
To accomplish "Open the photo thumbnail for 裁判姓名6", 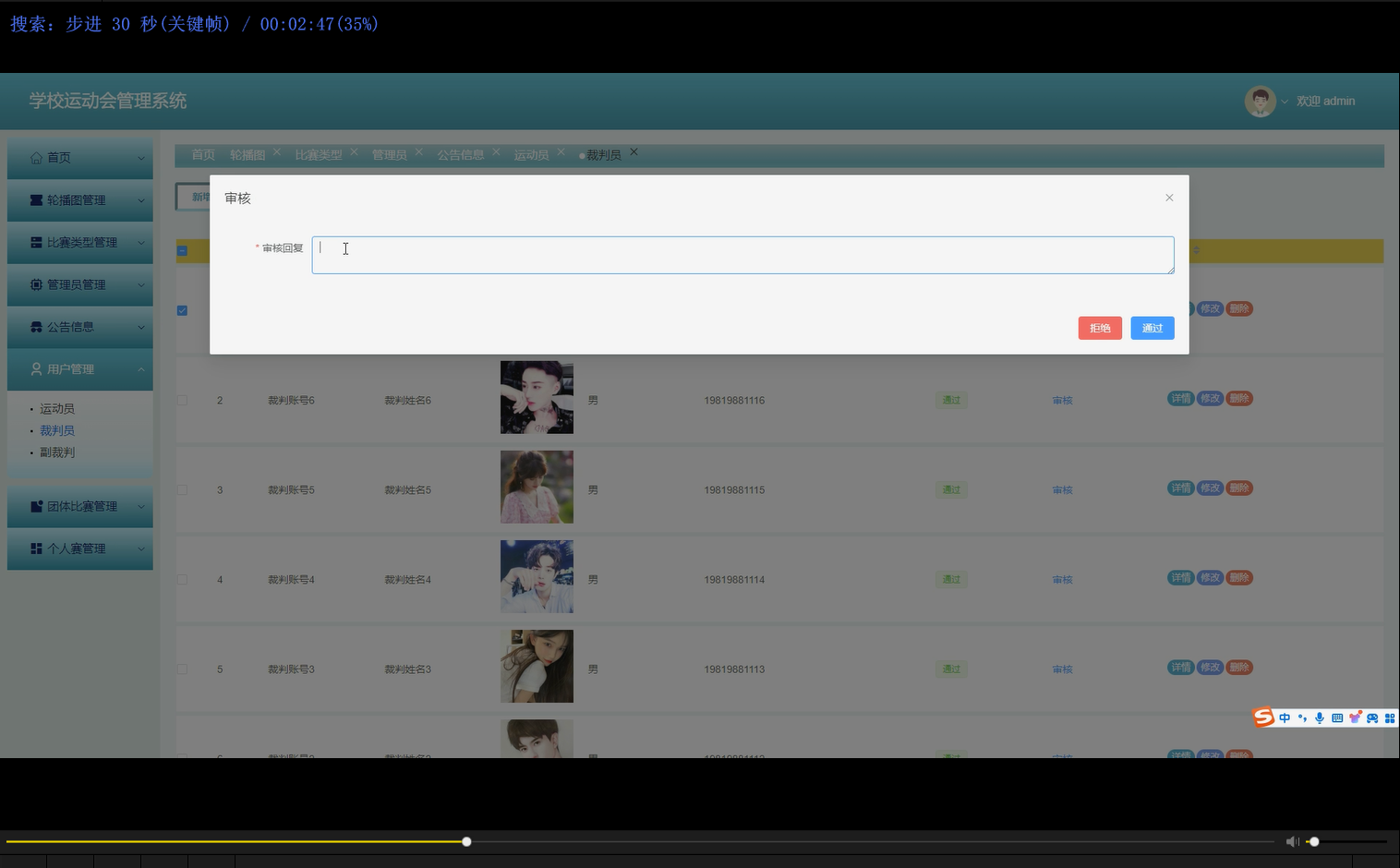I will 537,397.
